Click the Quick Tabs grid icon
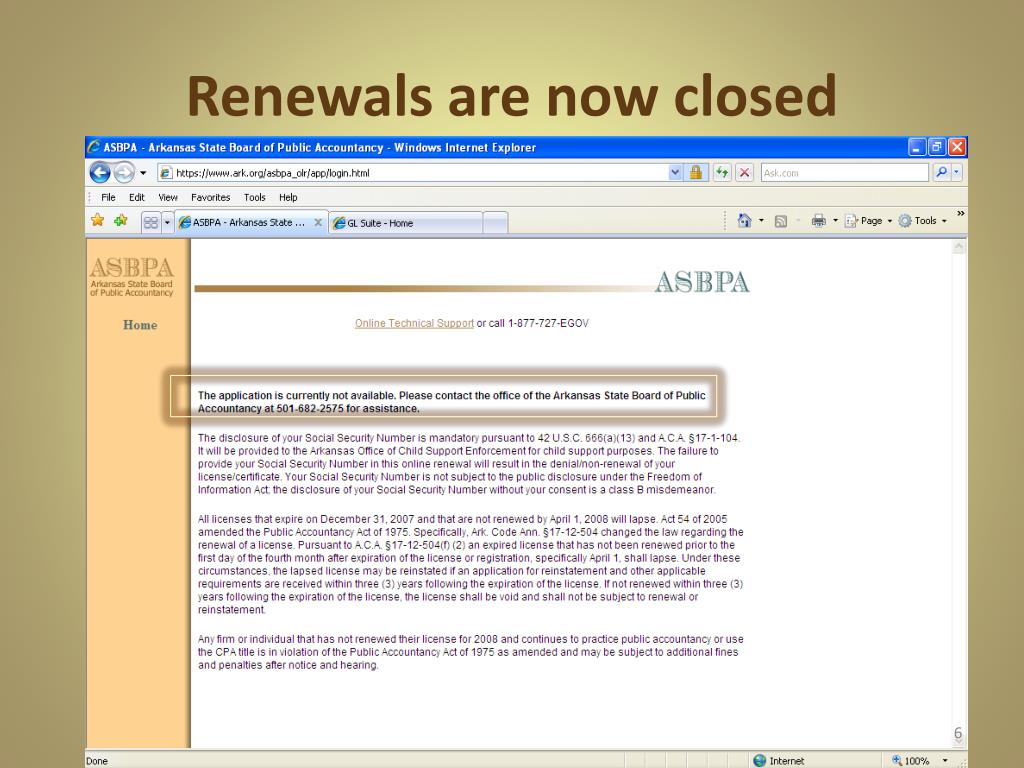 [x=151, y=223]
